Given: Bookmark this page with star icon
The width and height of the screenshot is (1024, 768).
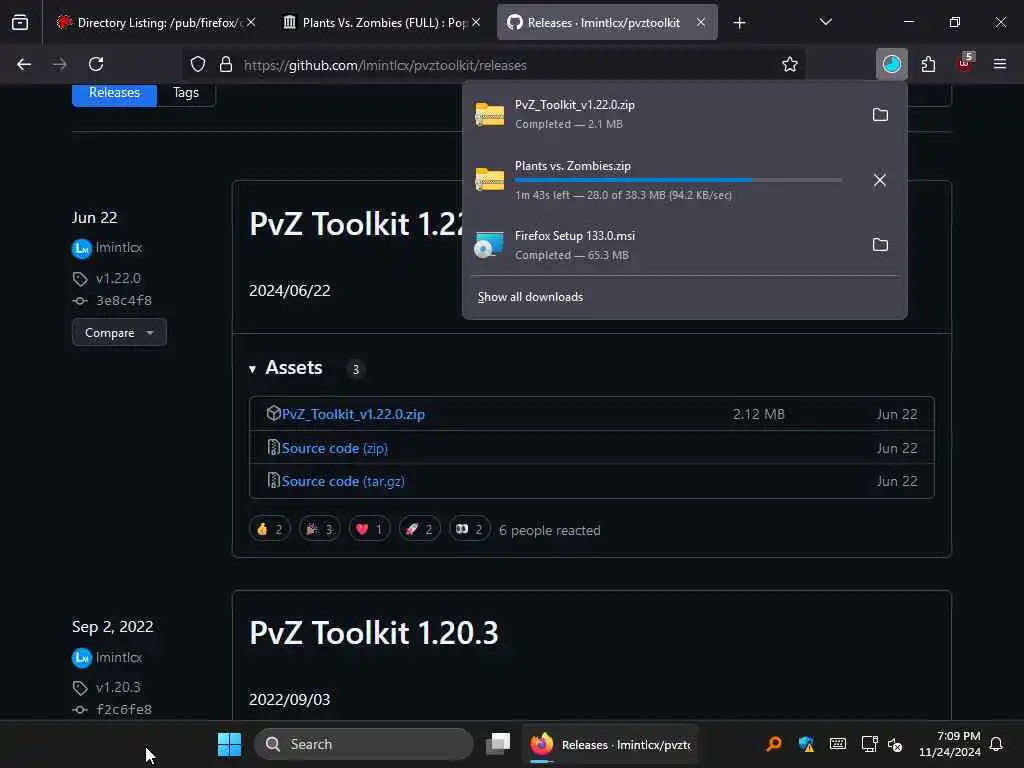Looking at the screenshot, I should 790,65.
